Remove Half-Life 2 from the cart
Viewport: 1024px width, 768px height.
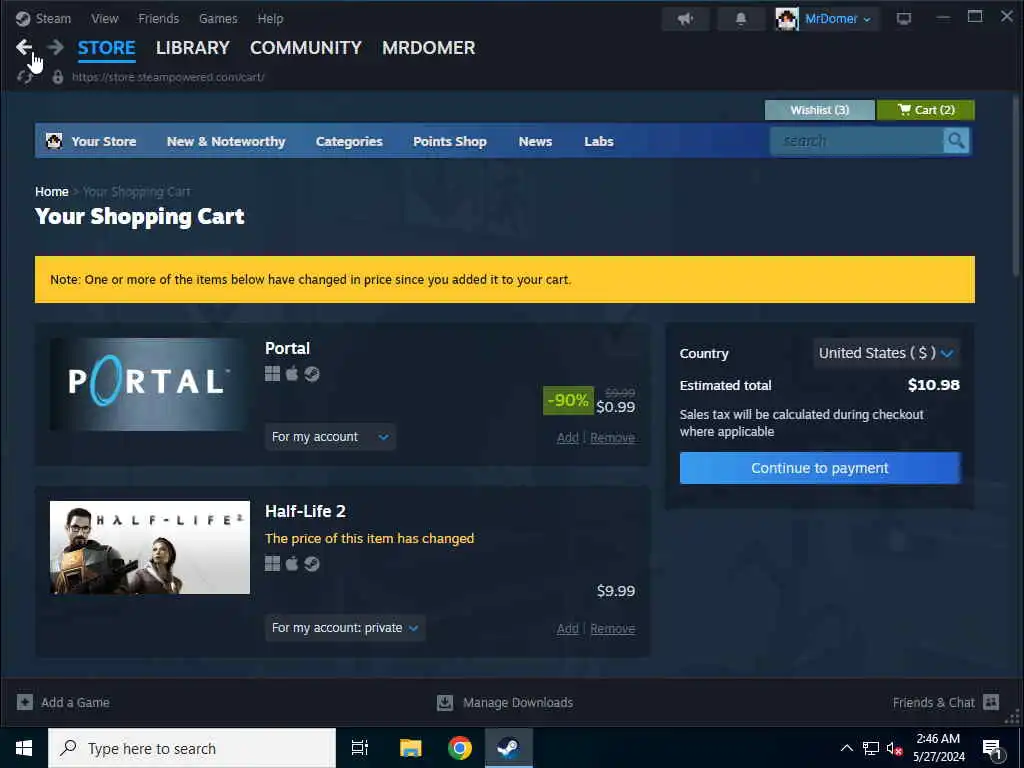[613, 628]
